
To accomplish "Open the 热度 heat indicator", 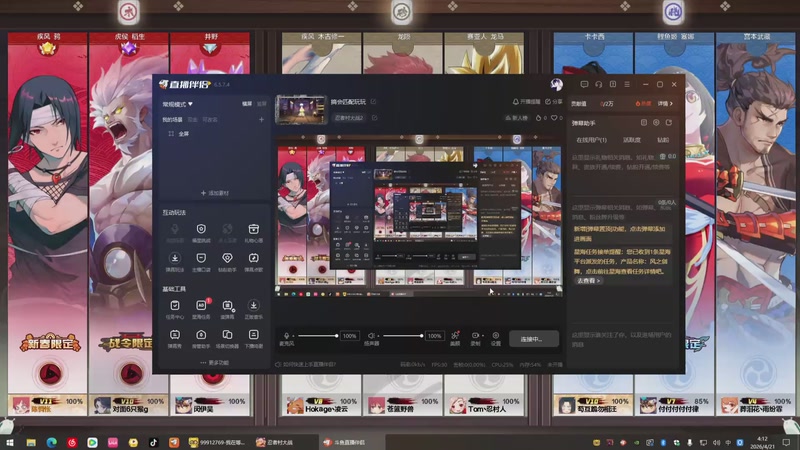I will coord(643,104).
